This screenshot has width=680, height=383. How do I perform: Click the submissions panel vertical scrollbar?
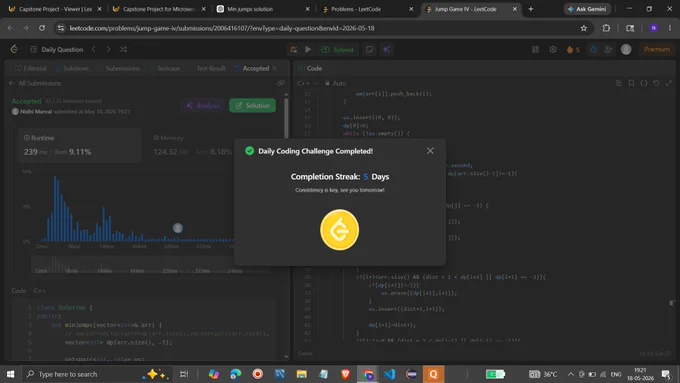pyautogui.click(x=286, y=117)
